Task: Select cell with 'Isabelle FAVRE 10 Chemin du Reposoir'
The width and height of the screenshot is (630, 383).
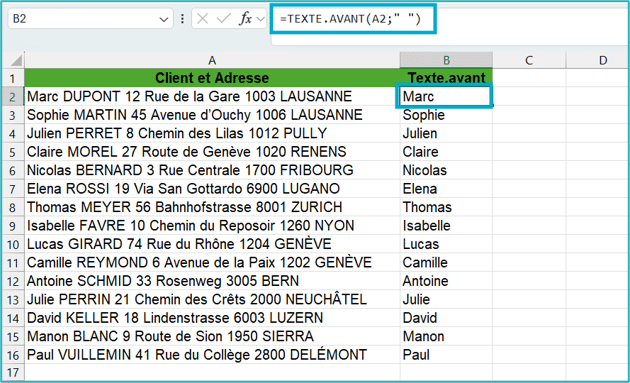Action: [x=212, y=226]
